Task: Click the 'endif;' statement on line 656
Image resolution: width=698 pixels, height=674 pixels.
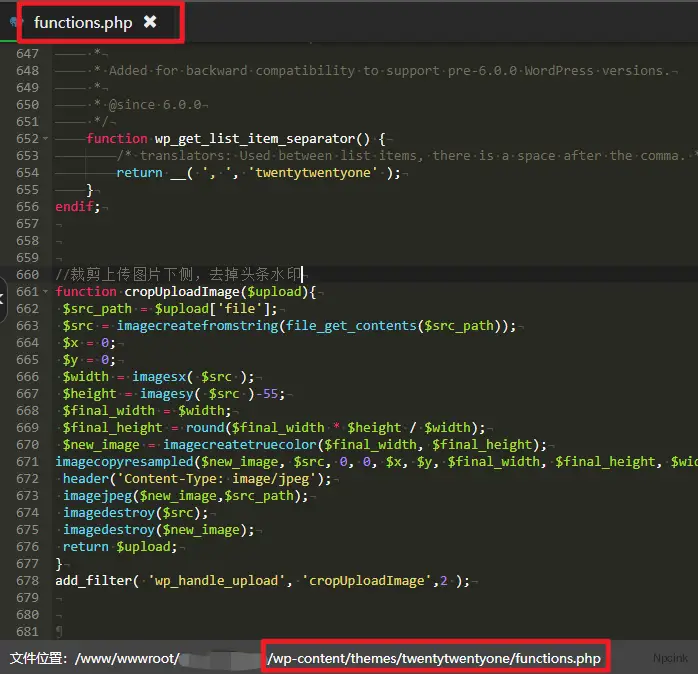Action: (78, 207)
